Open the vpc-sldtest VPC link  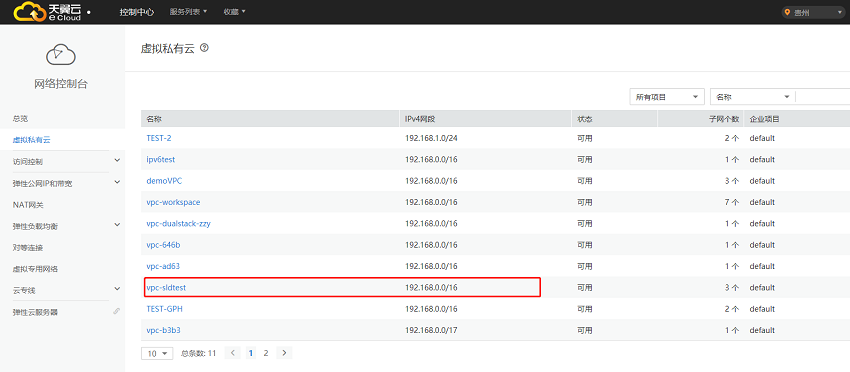coord(166,287)
